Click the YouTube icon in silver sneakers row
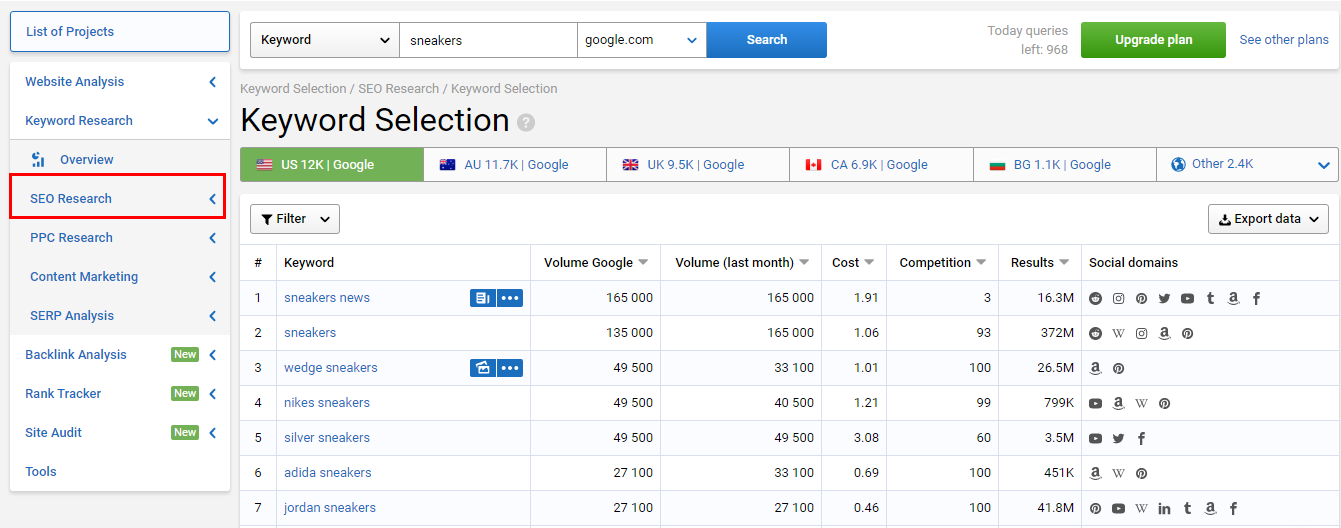Screen dimensions: 1341x528 coord(1096,438)
